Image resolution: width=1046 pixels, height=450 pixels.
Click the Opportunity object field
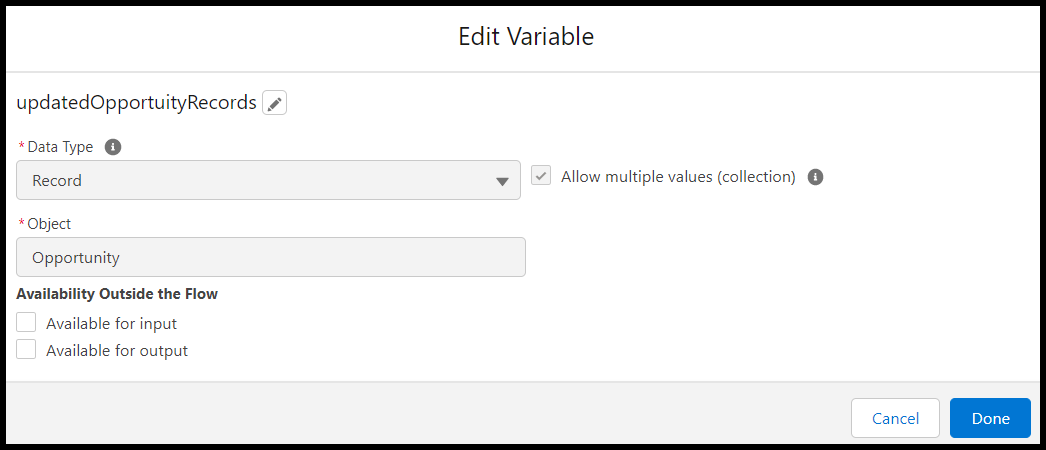(x=271, y=257)
